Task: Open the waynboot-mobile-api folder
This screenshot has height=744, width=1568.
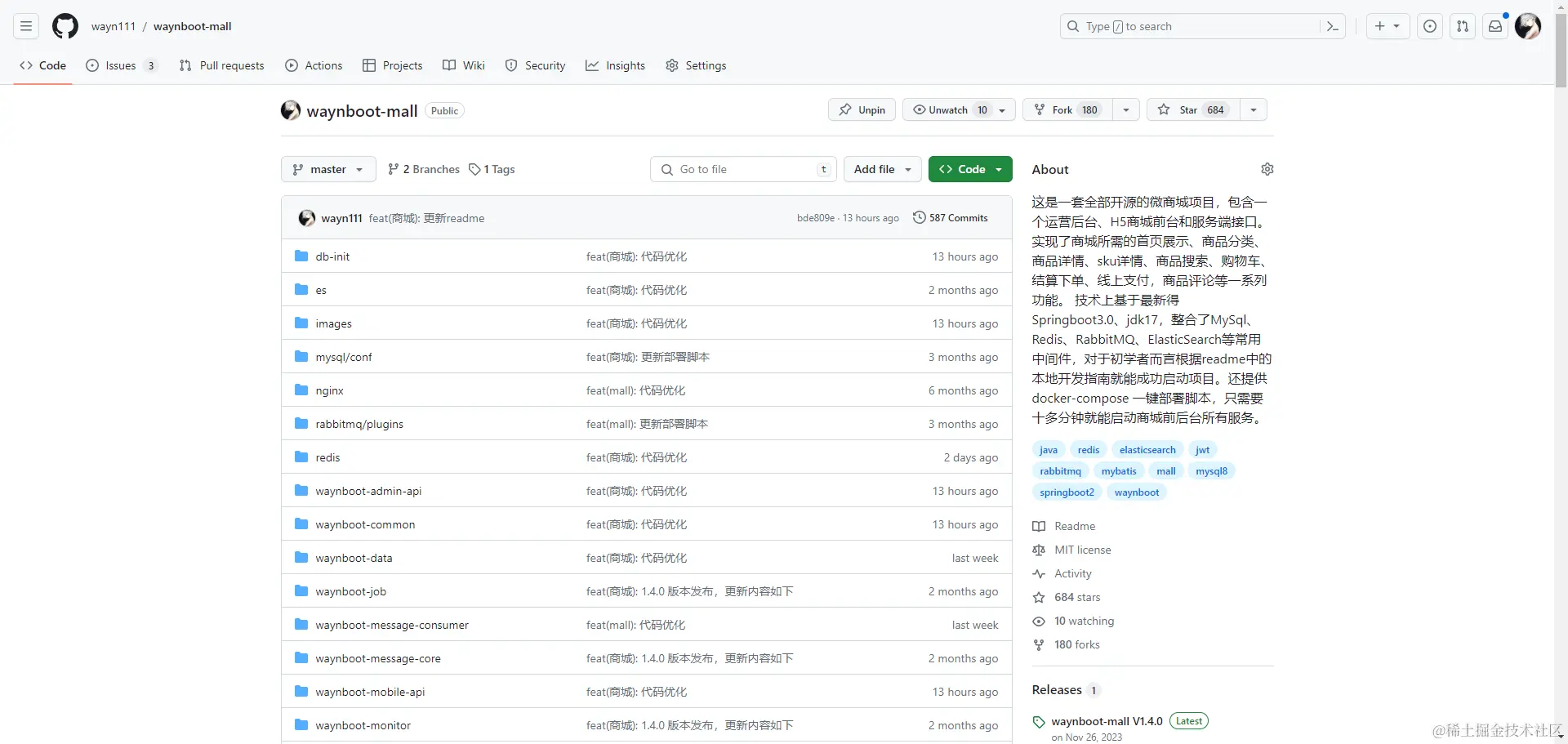Action: tap(370, 692)
